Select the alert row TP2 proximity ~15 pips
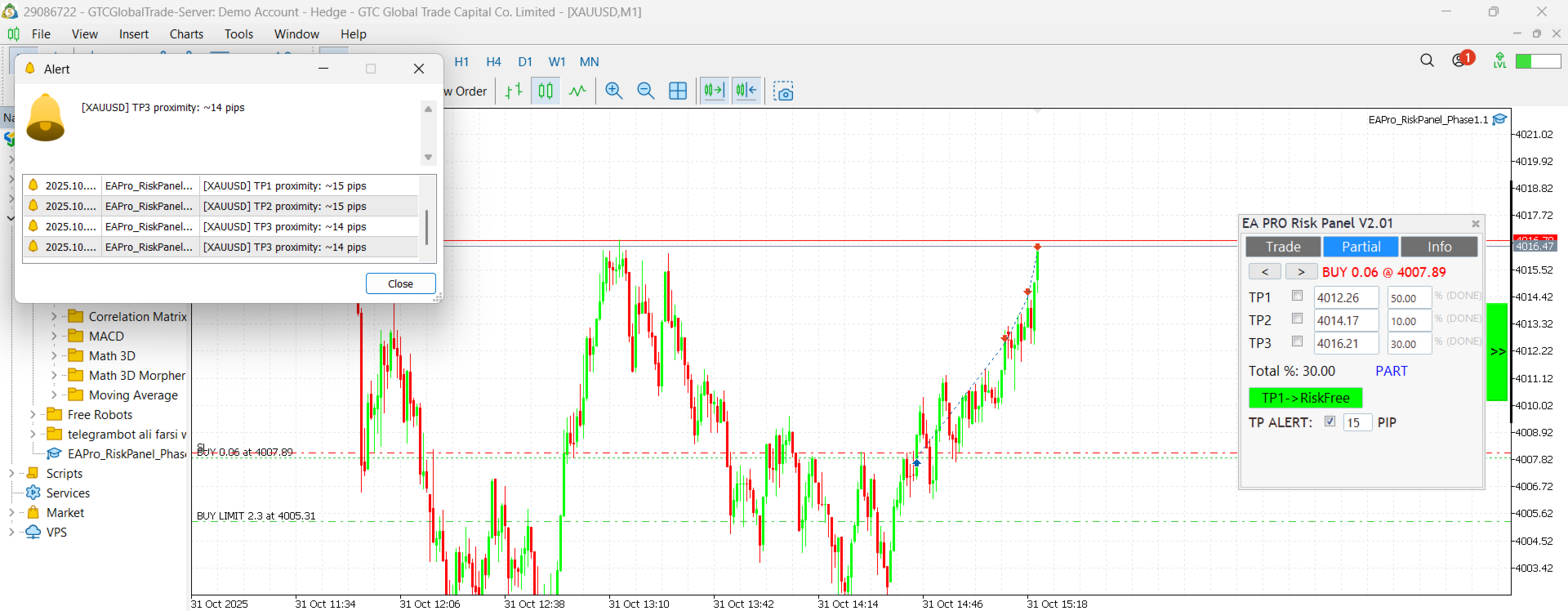 tap(220, 206)
